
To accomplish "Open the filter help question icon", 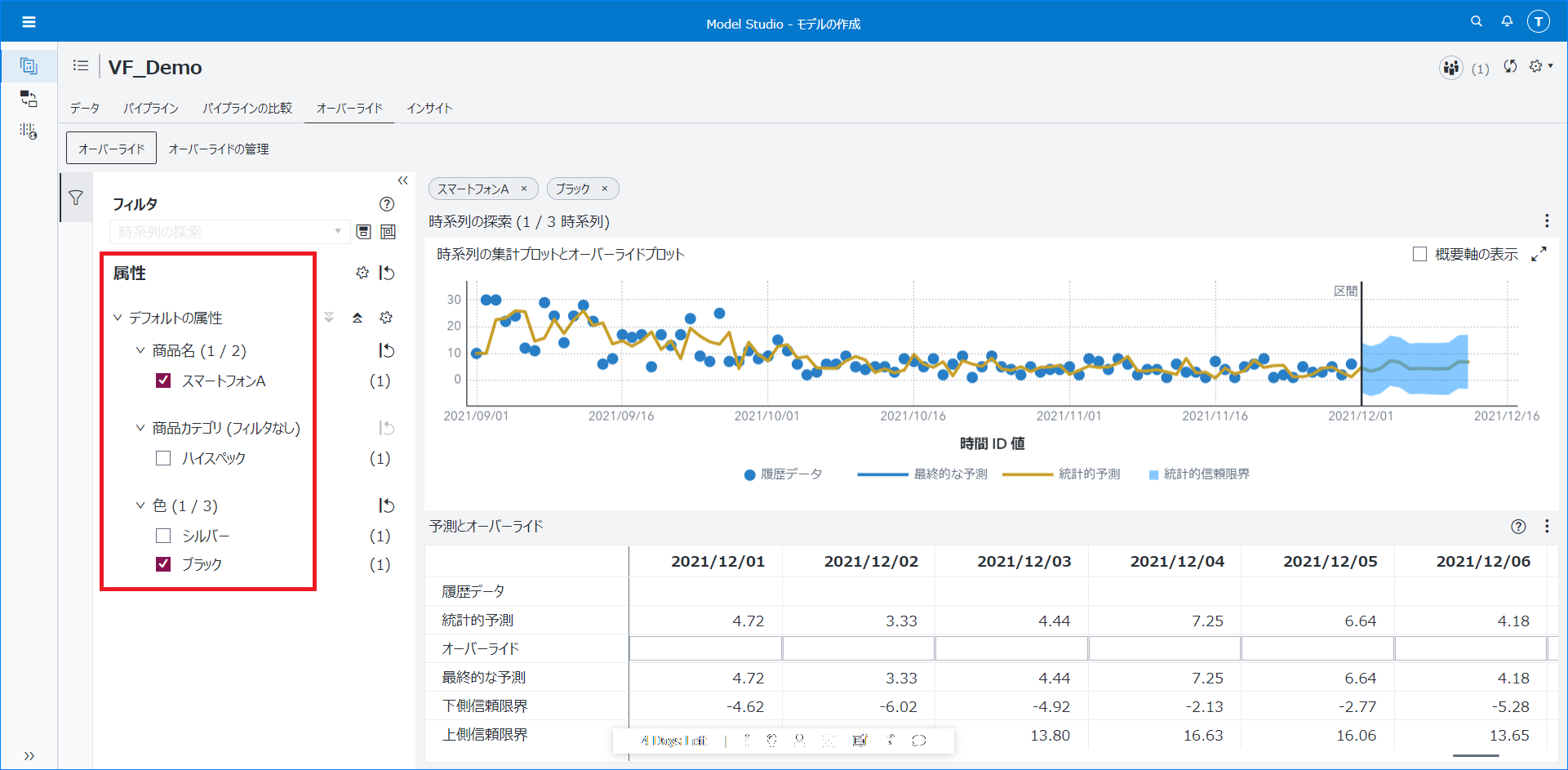I will click(387, 204).
